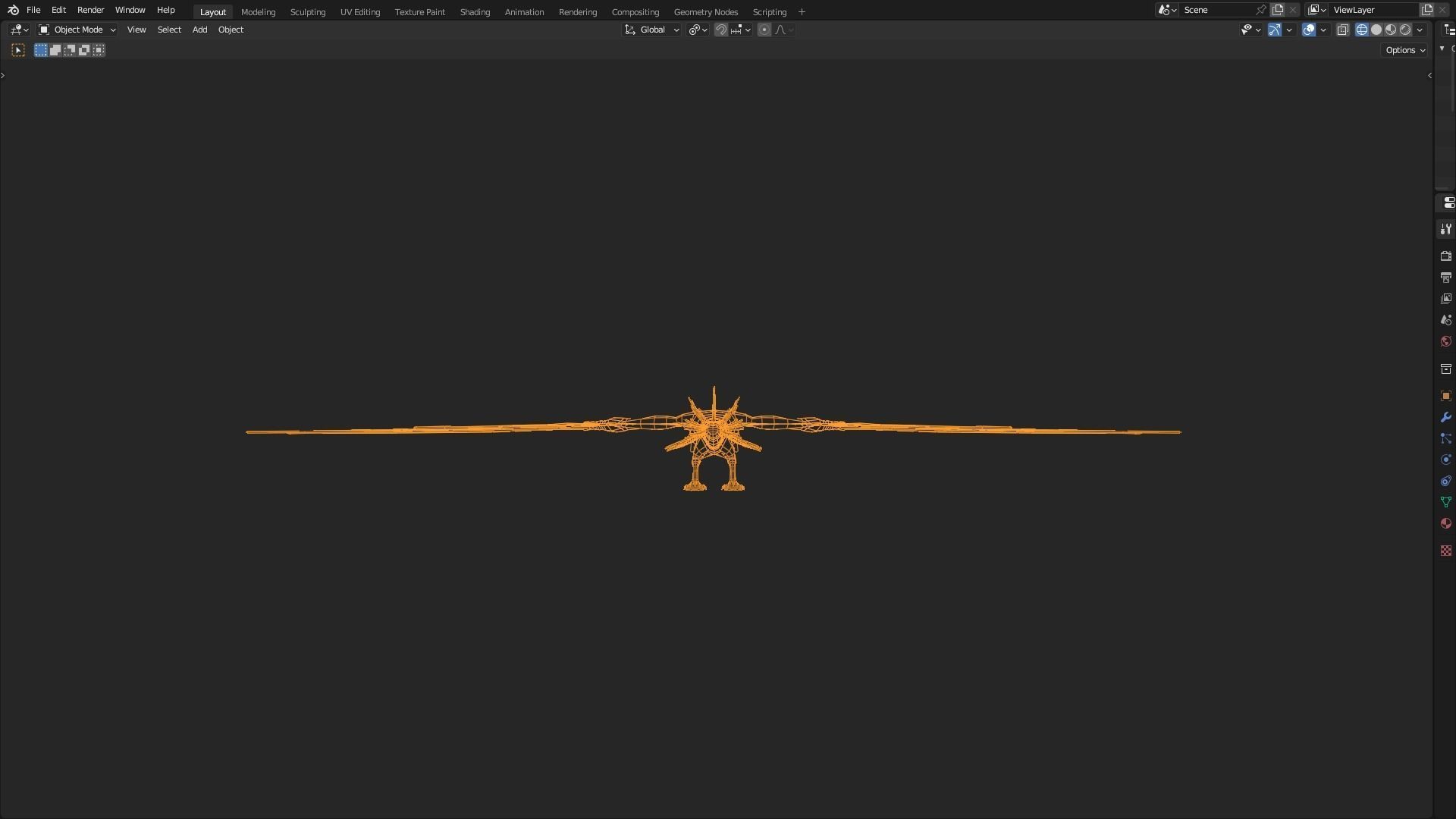This screenshot has width=1456, height=819.
Task: Open the Help menu
Action: coord(165,10)
